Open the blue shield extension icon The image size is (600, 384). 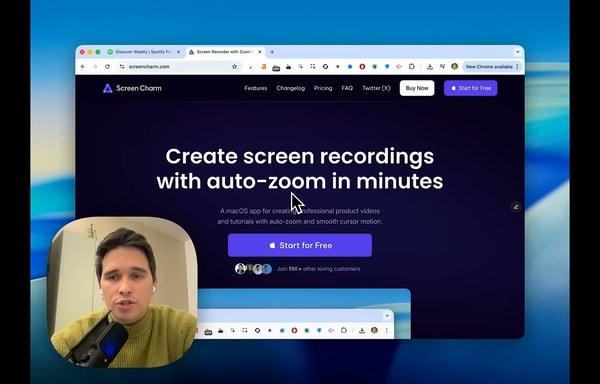click(387, 67)
